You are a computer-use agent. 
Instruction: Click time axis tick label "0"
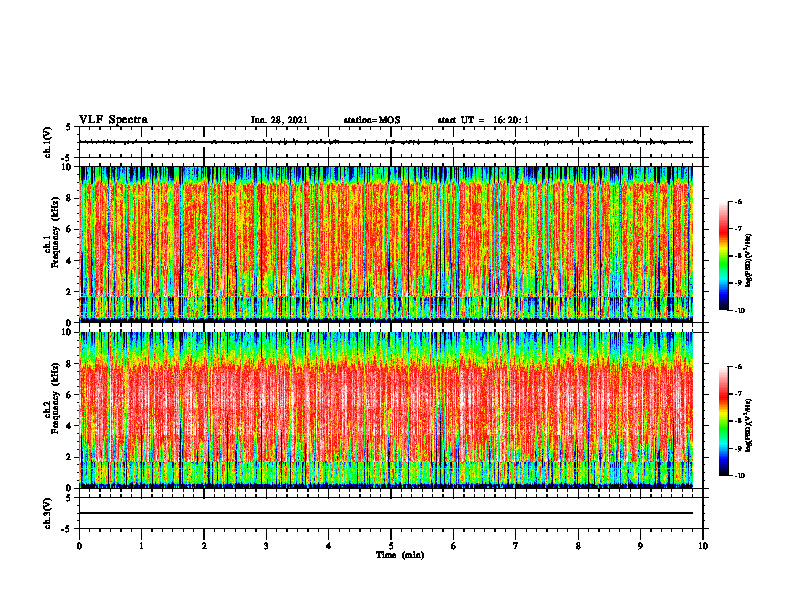[79, 546]
